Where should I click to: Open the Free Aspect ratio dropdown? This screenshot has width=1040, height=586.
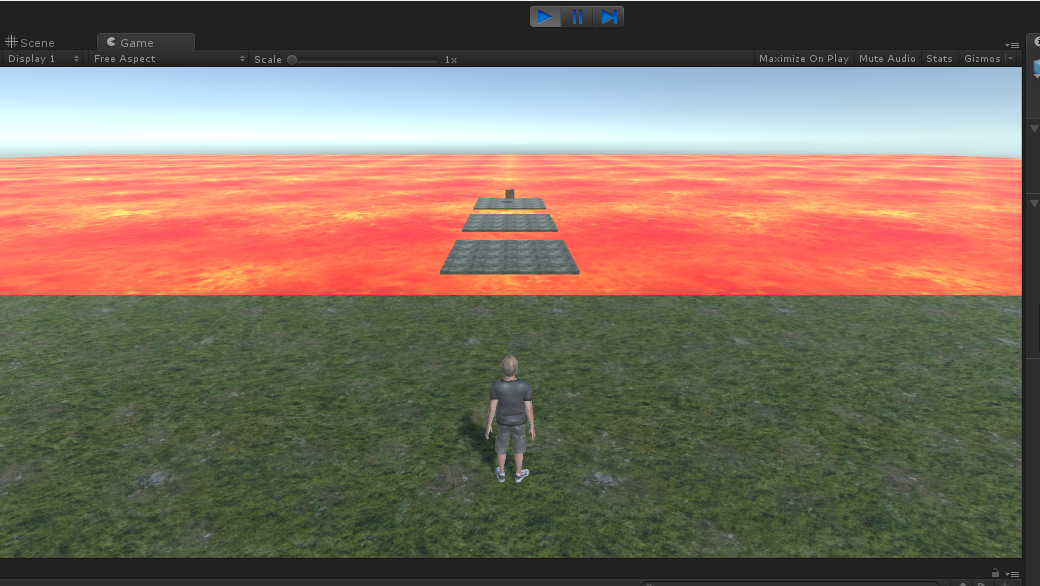pyautogui.click(x=168, y=58)
